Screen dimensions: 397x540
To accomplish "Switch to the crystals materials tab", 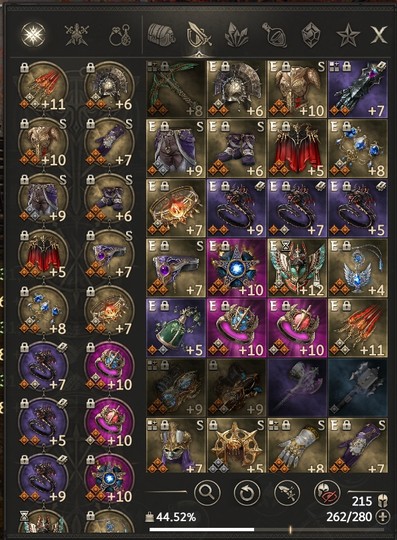I will (x=236, y=35).
